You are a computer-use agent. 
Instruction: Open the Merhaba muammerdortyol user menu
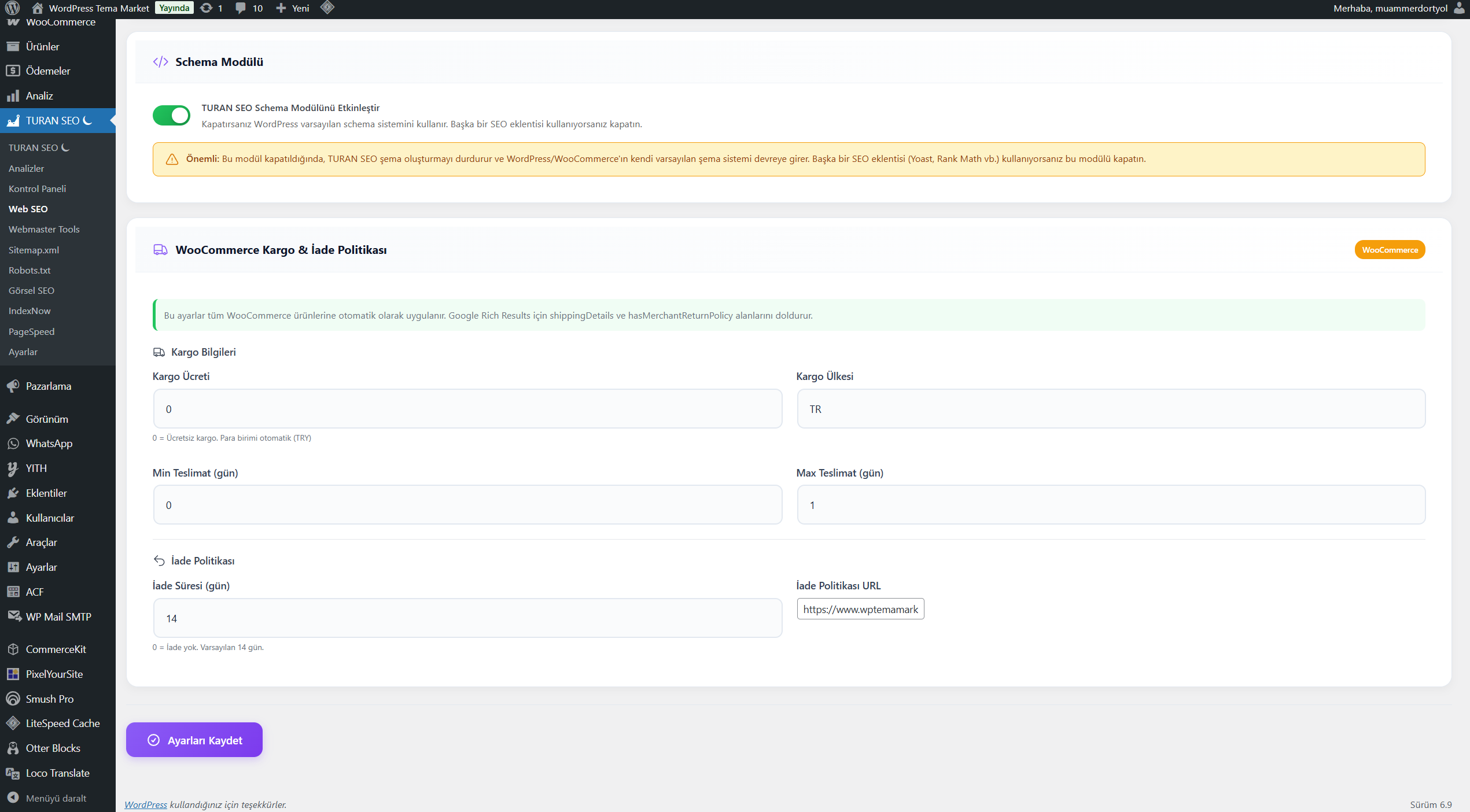pyautogui.click(x=1390, y=8)
